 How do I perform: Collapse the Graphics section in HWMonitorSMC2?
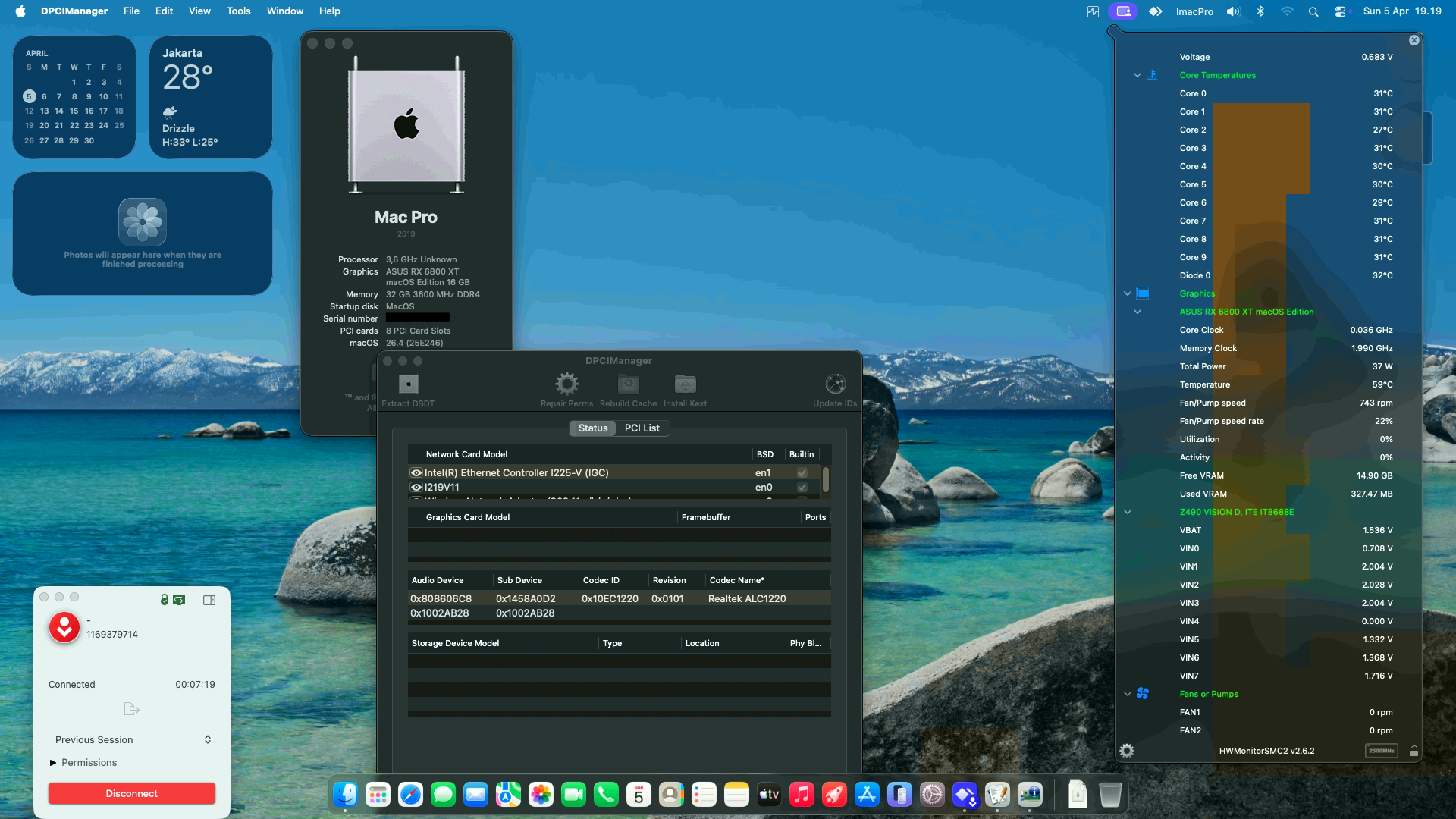tap(1128, 293)
